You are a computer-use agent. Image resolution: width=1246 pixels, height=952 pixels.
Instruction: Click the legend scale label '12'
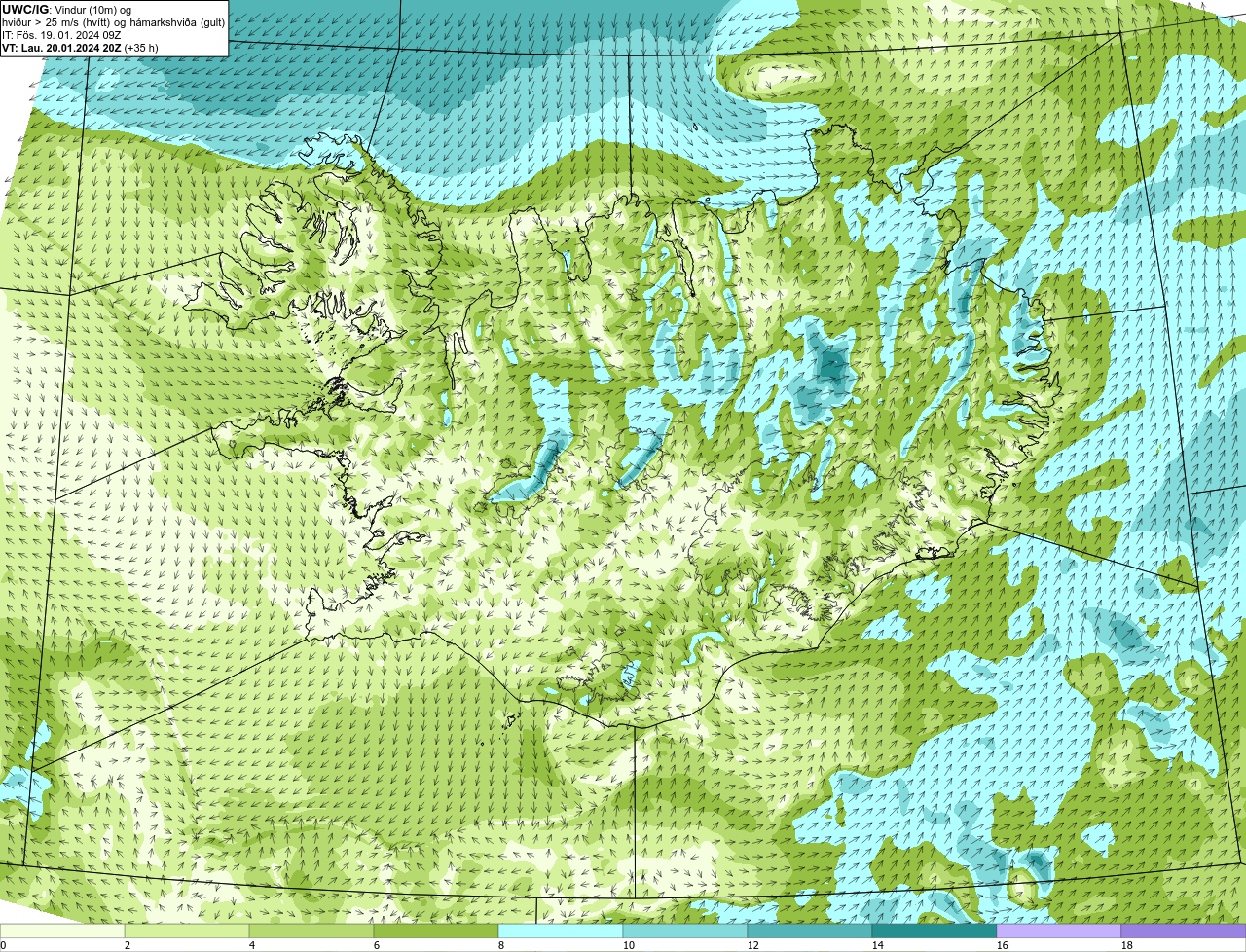tap(753, 945)
